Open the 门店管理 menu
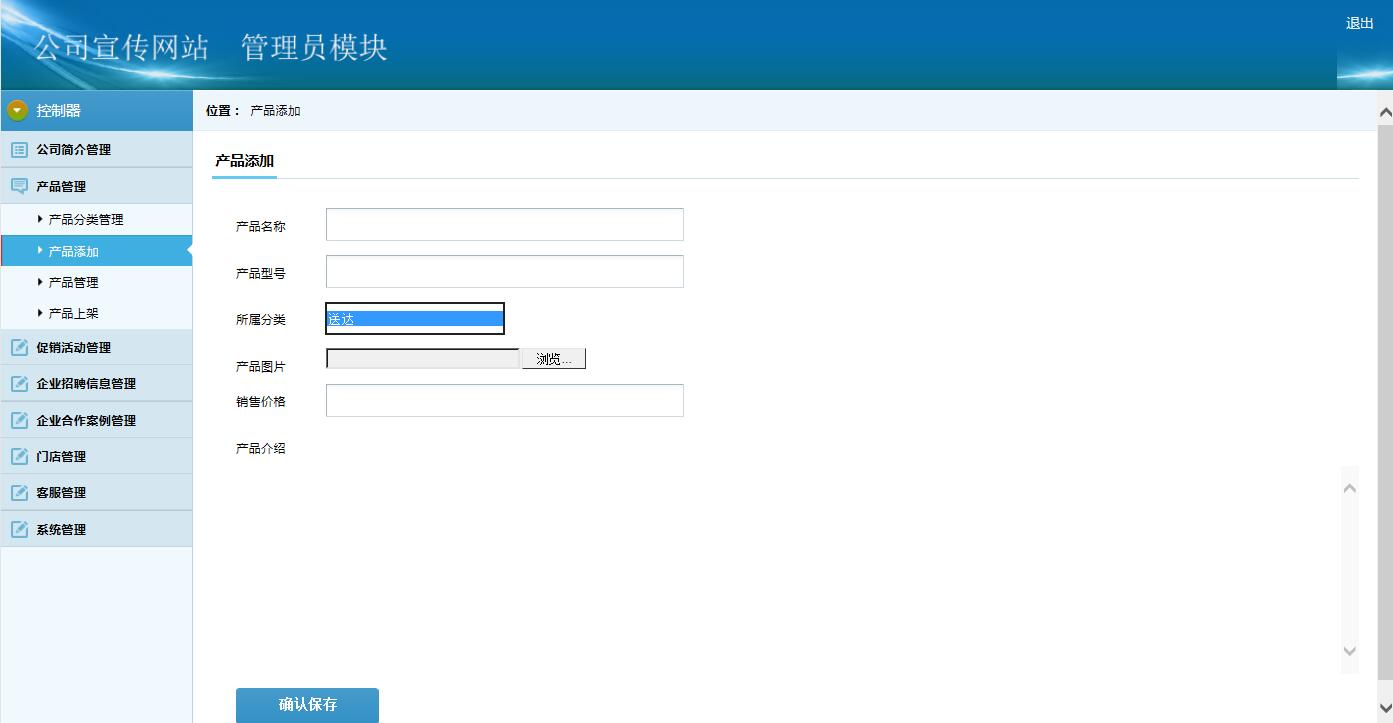The image size is (1393, 723). pyautogui.click(x=96, y=456)
